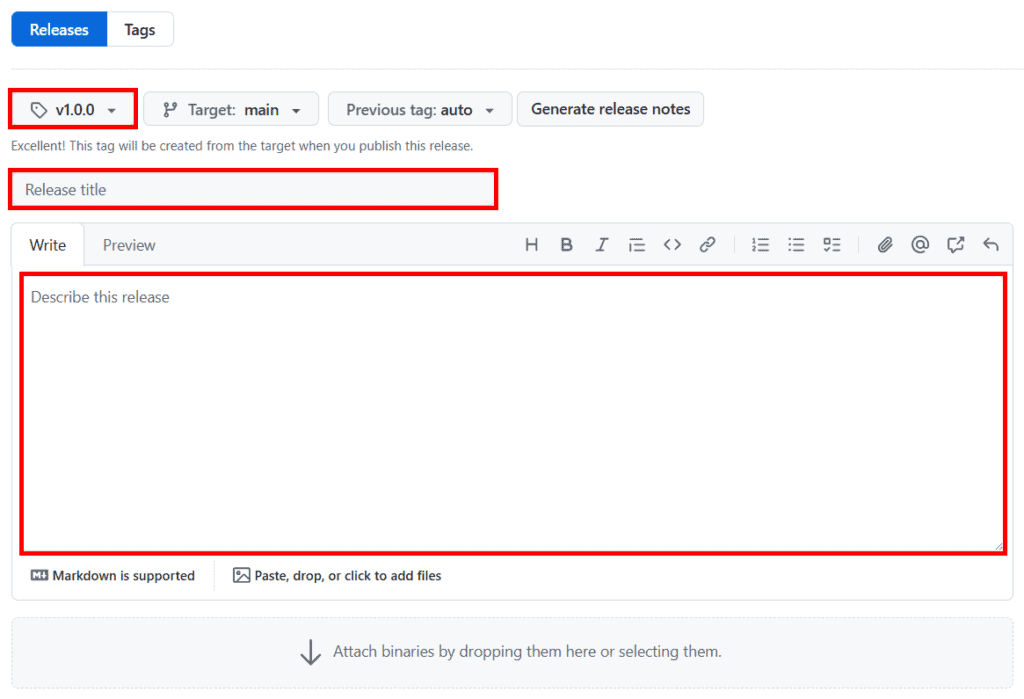Open the v1.0.0 tag dropdown
Image resolution: width=1024 pixels, height=699 pixels.
(73, 109)
